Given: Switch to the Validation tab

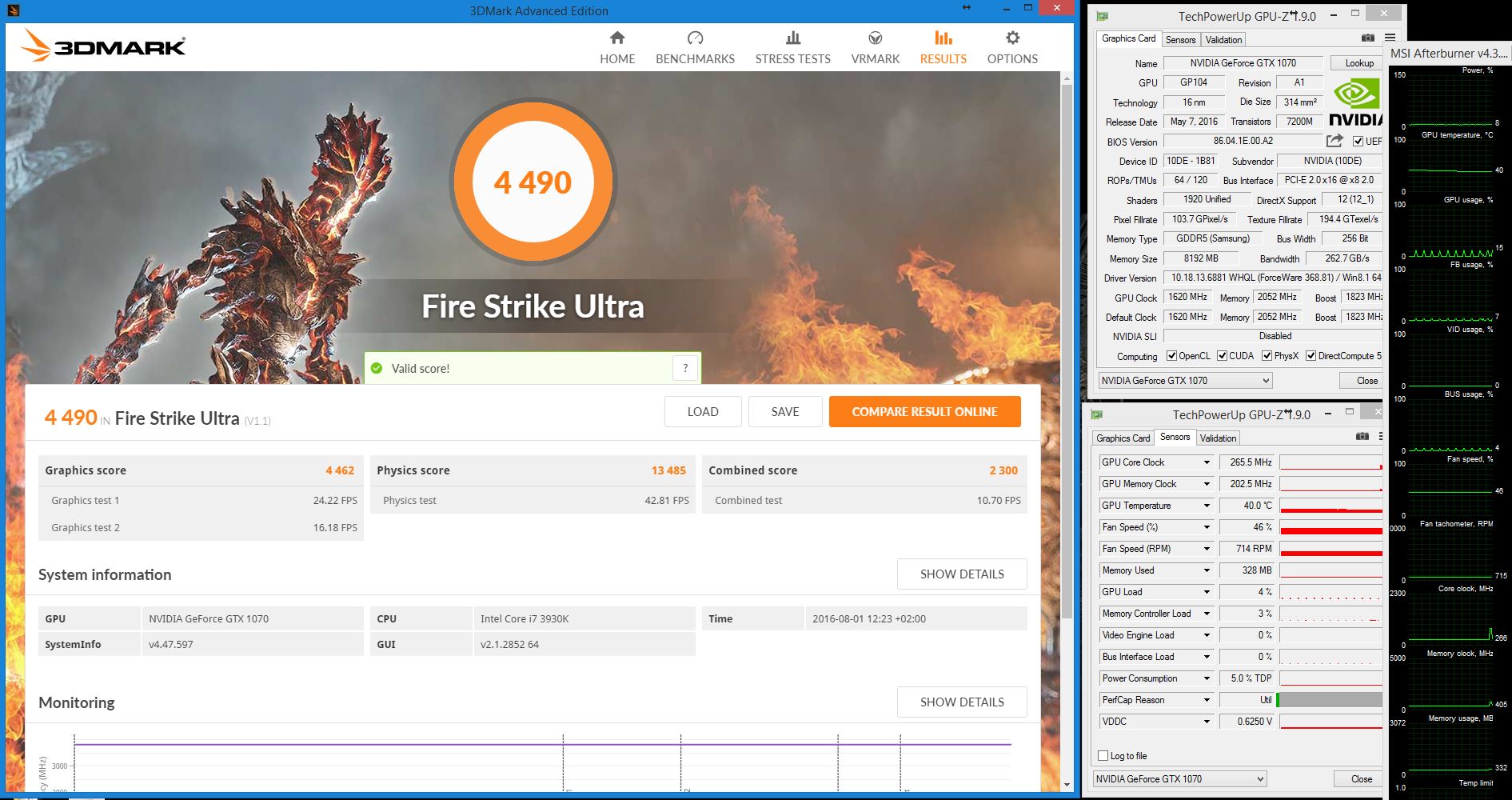Looking at the screenshot, I should (1223, 39).
